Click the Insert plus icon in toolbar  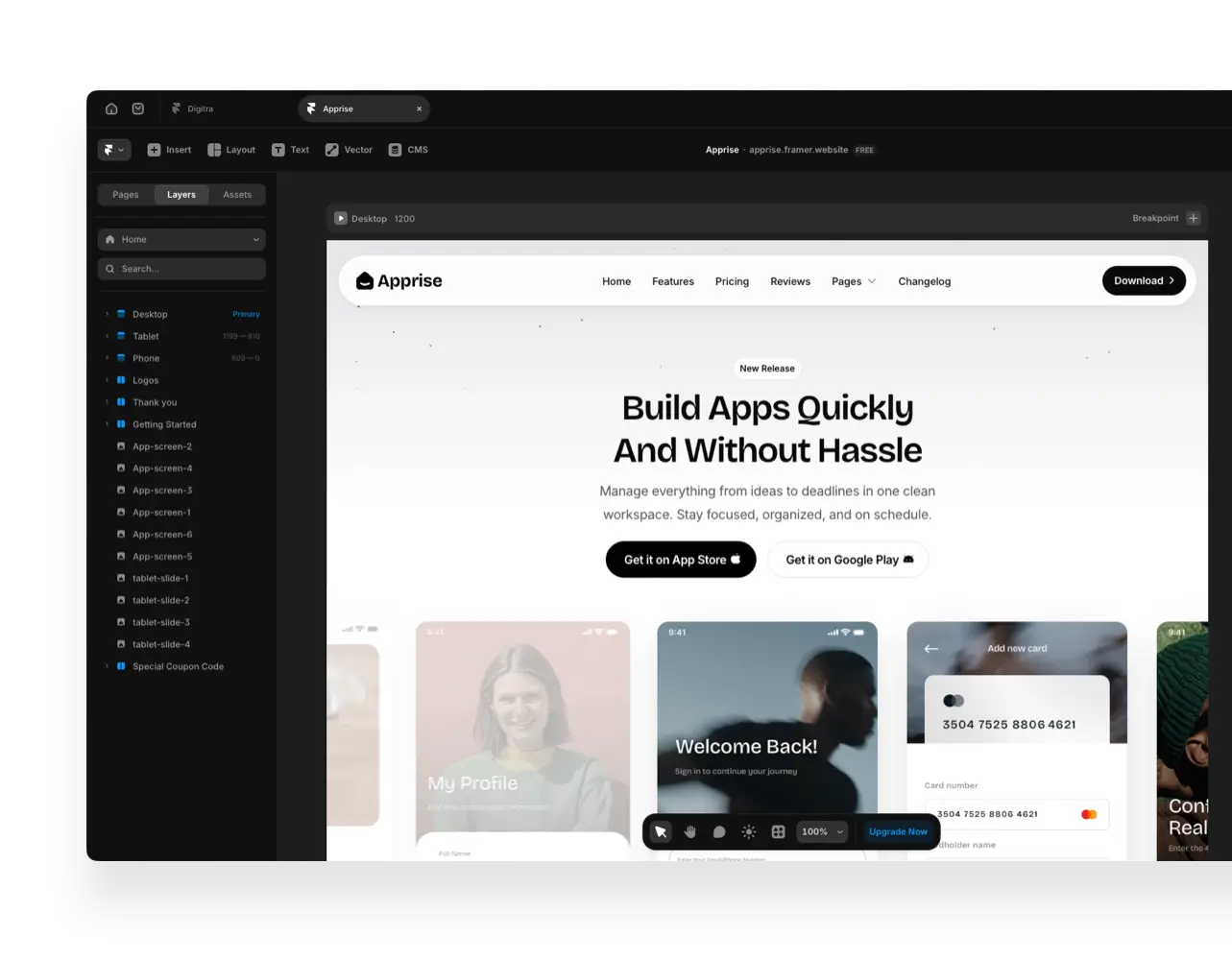point(154,150)
